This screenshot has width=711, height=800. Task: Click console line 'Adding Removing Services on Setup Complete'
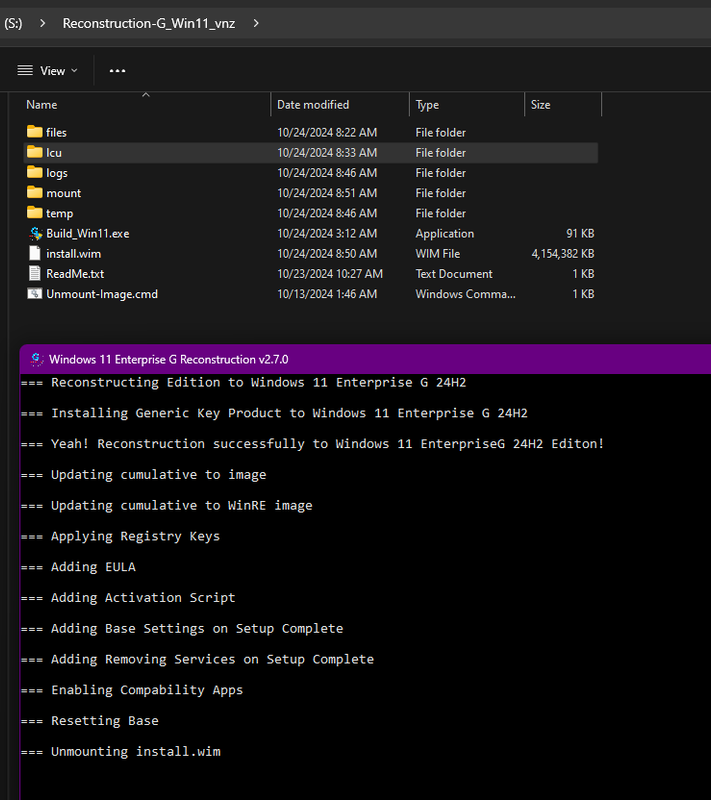212,659
